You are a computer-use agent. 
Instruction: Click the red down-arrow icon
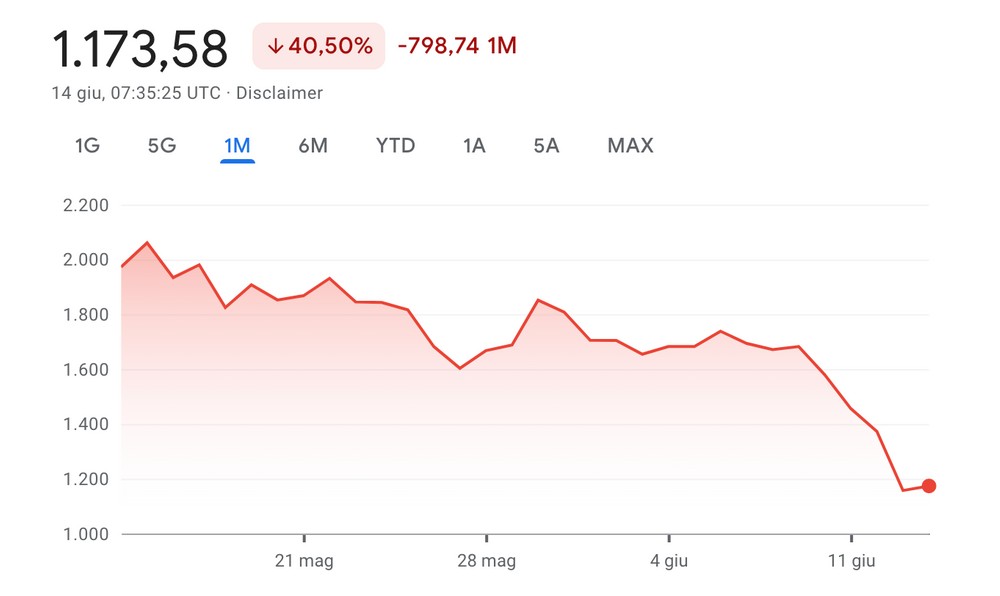[275, 46]
